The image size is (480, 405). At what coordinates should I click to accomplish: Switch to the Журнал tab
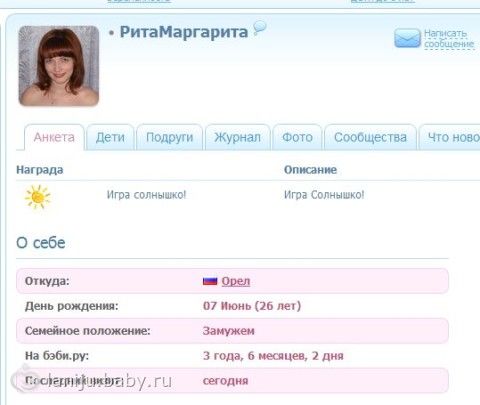point(237,137)
